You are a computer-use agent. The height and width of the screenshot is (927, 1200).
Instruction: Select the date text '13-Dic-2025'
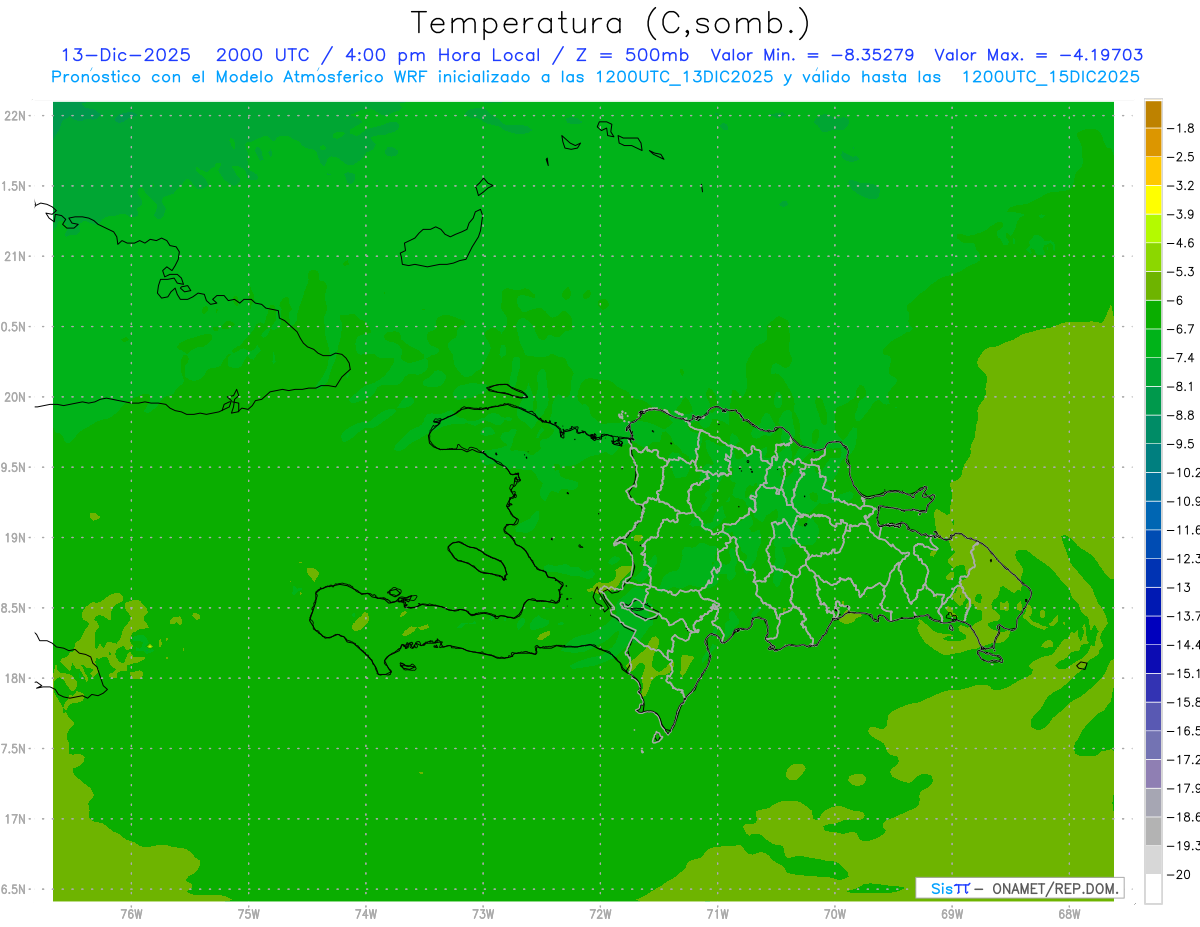click(x=126, y=55)
